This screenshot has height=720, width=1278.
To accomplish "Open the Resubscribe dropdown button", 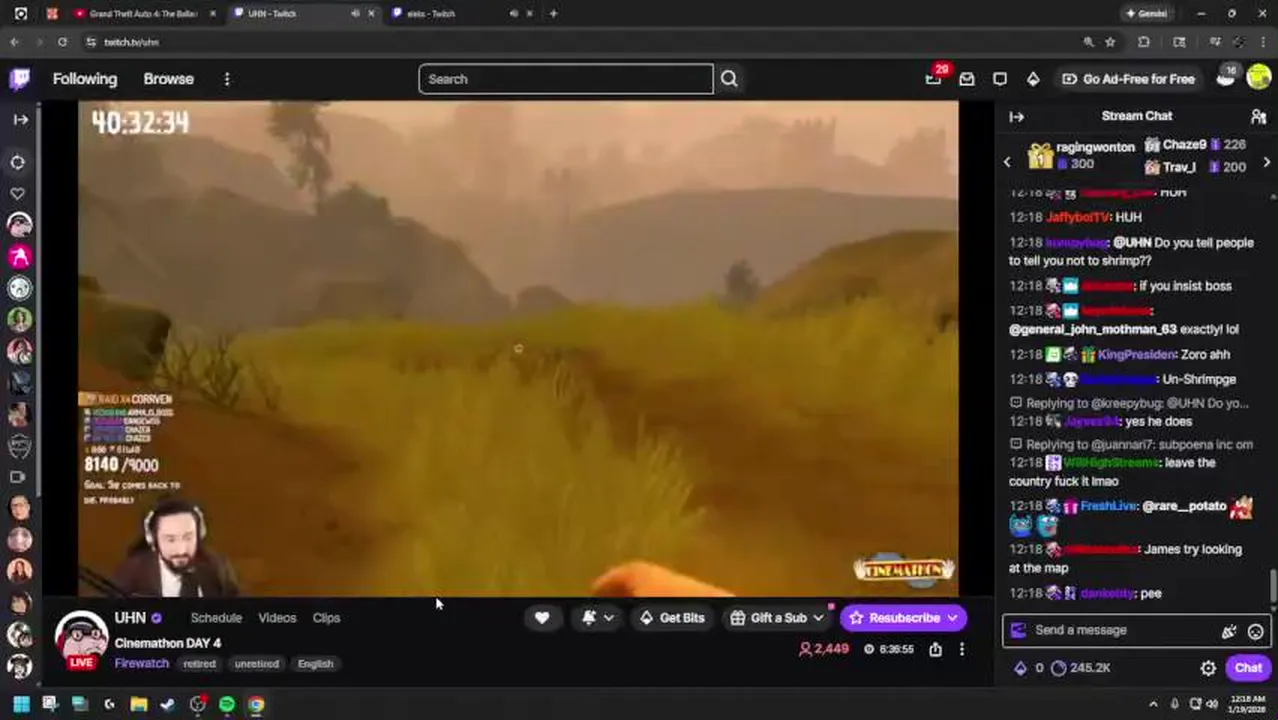I will [903, 618].
